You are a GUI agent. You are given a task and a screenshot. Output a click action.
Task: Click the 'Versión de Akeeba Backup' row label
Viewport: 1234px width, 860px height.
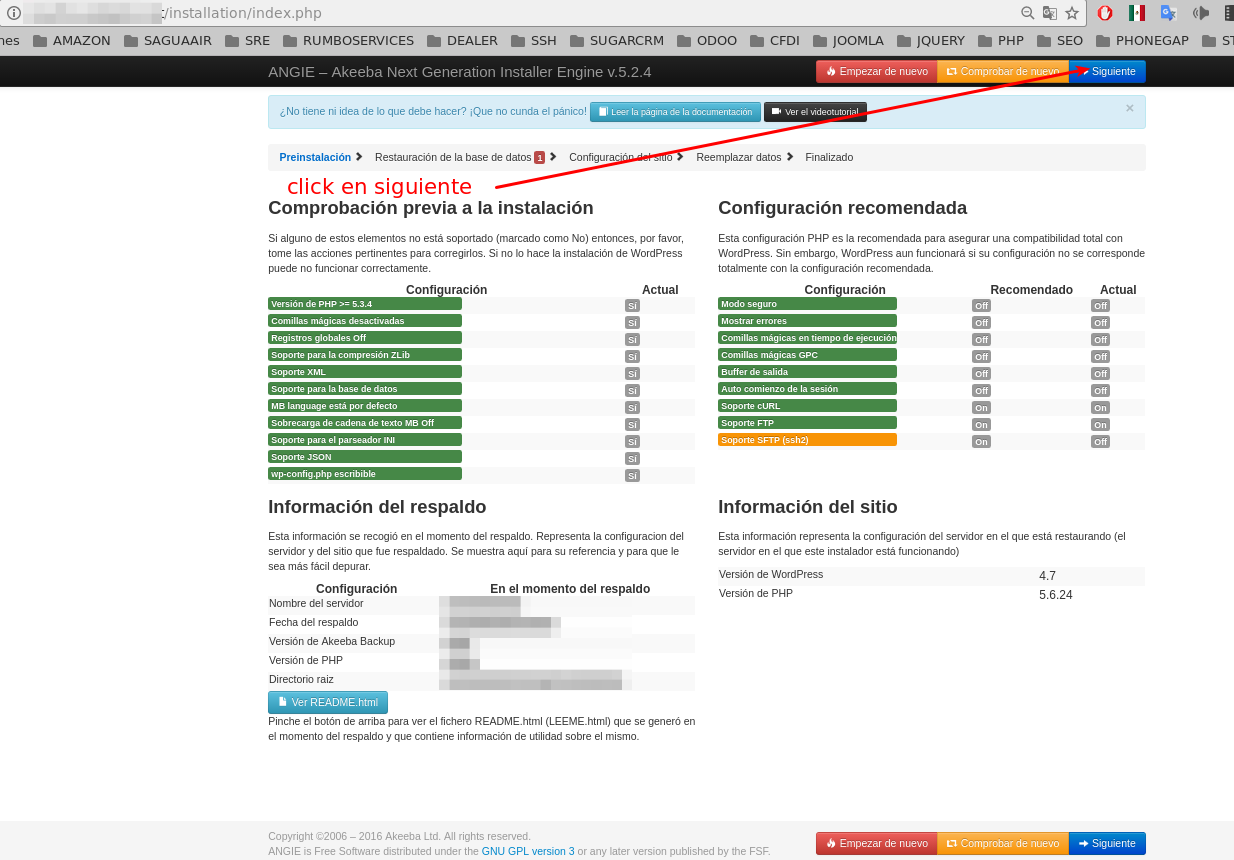pyautogui.click(x=332, y=641)
